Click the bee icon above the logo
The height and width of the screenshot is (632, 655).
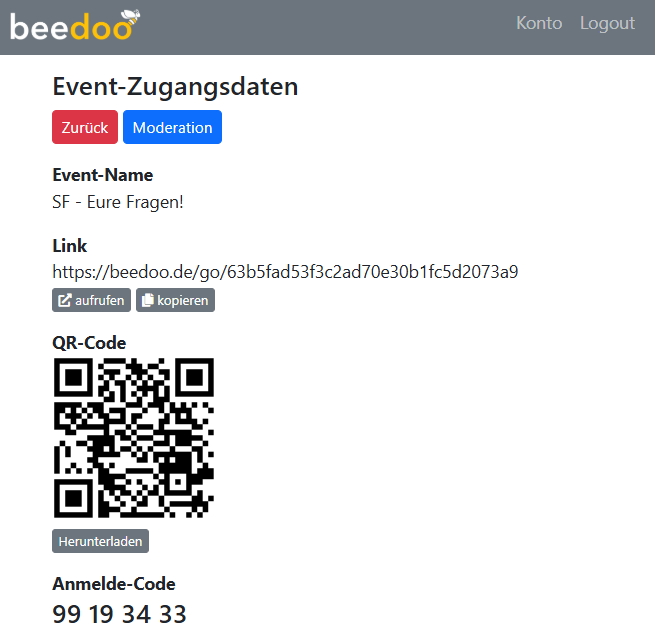(x=131, y=17)
